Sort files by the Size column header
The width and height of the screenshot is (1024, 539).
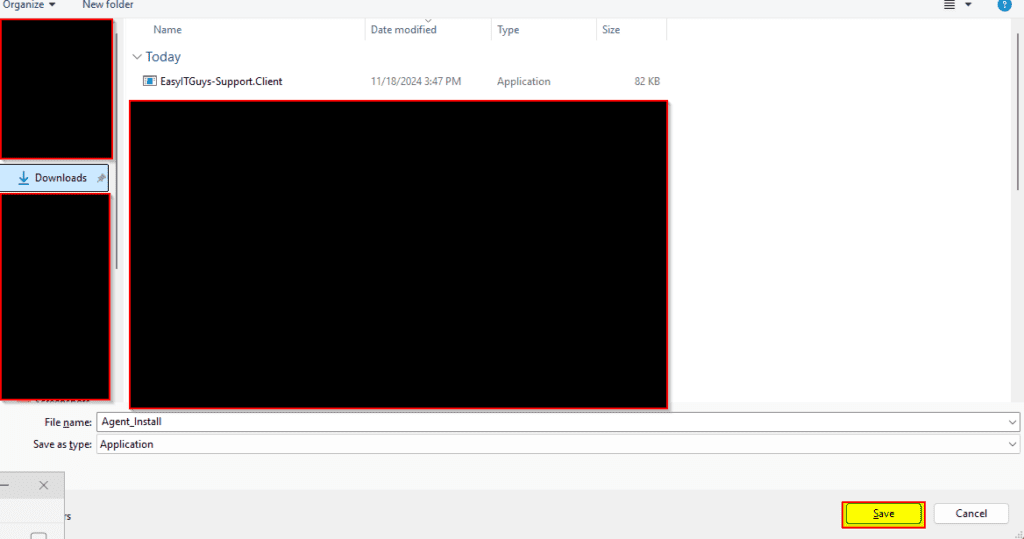coord(611,30)
